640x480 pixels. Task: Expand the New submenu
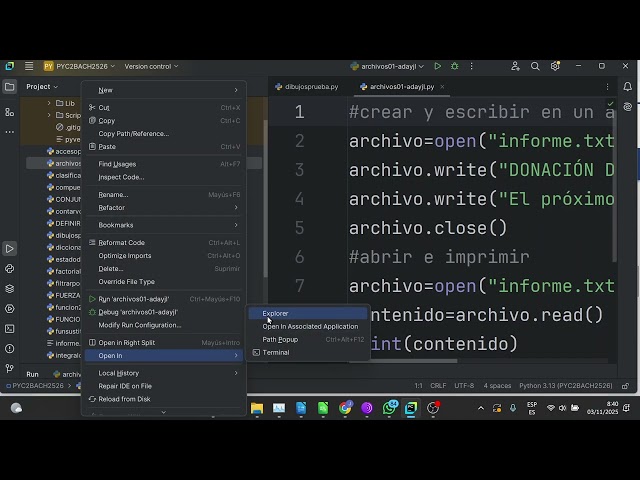point(164,90)
